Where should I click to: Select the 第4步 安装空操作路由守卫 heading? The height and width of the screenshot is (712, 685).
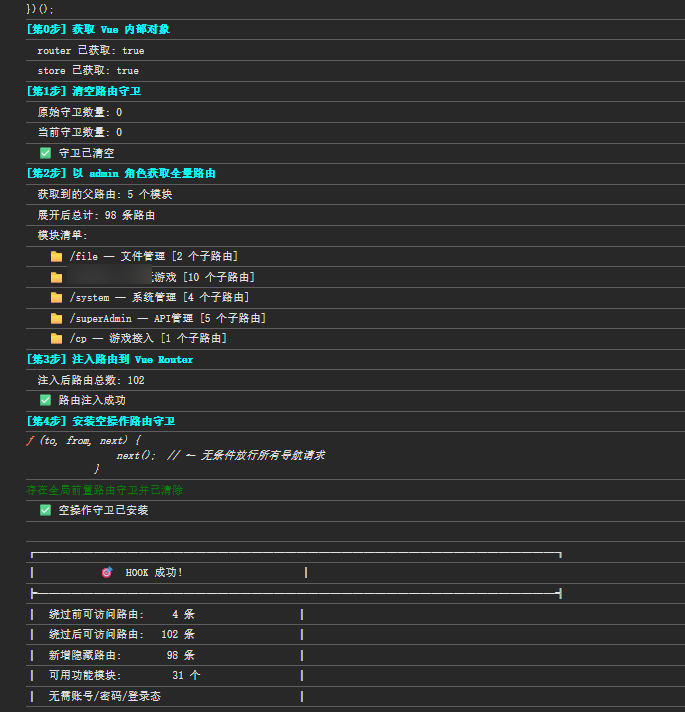point(101,421)
